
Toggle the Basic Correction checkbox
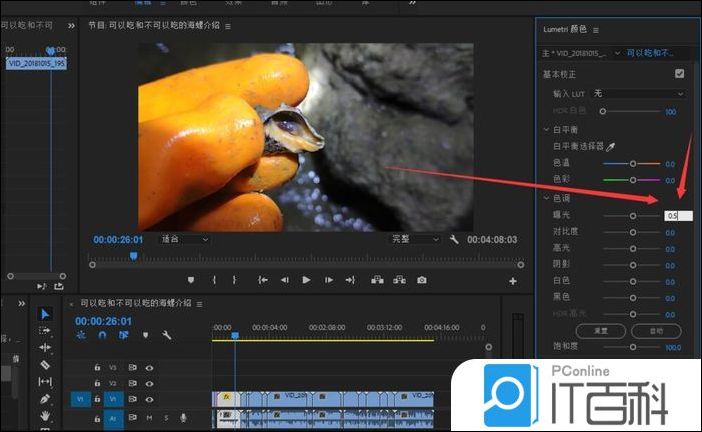680,74
